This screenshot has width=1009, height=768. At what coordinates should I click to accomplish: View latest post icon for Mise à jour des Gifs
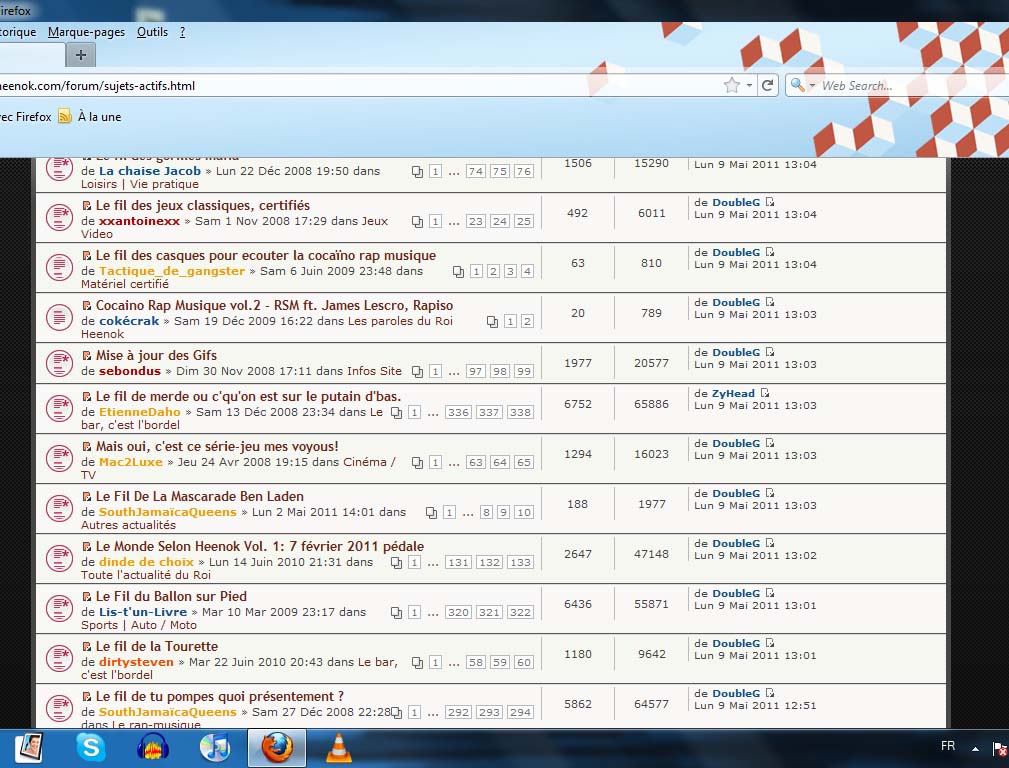click(770, 353)
